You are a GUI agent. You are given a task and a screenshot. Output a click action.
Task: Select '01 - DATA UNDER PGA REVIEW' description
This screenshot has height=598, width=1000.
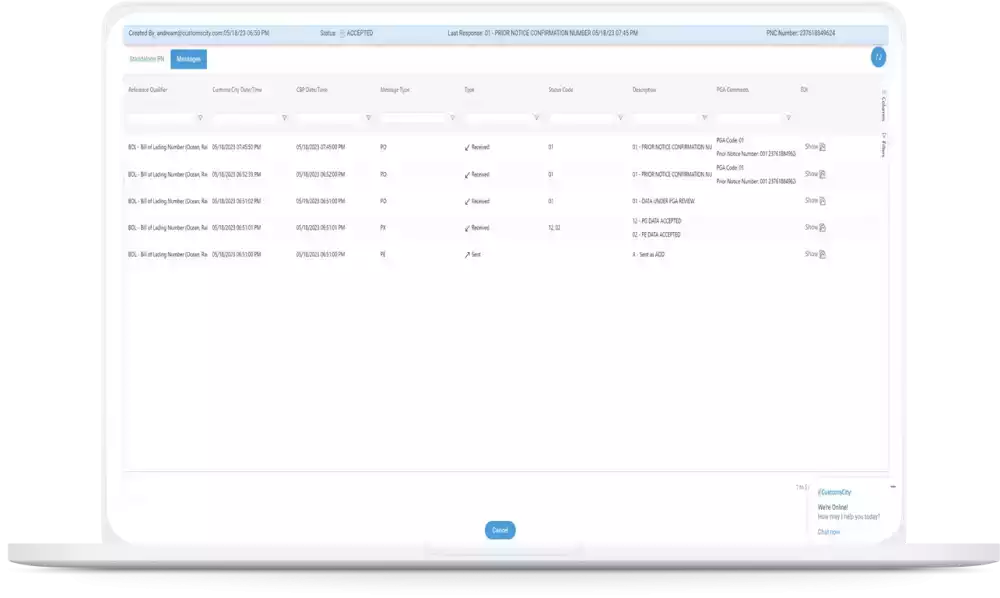pos(663,201)
